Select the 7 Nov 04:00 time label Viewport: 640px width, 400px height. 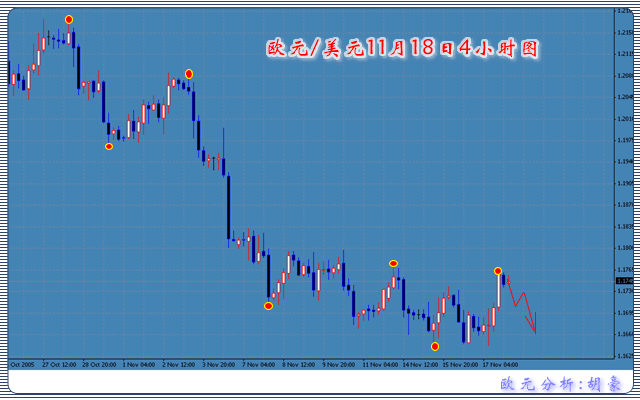(x=259, y=364)
